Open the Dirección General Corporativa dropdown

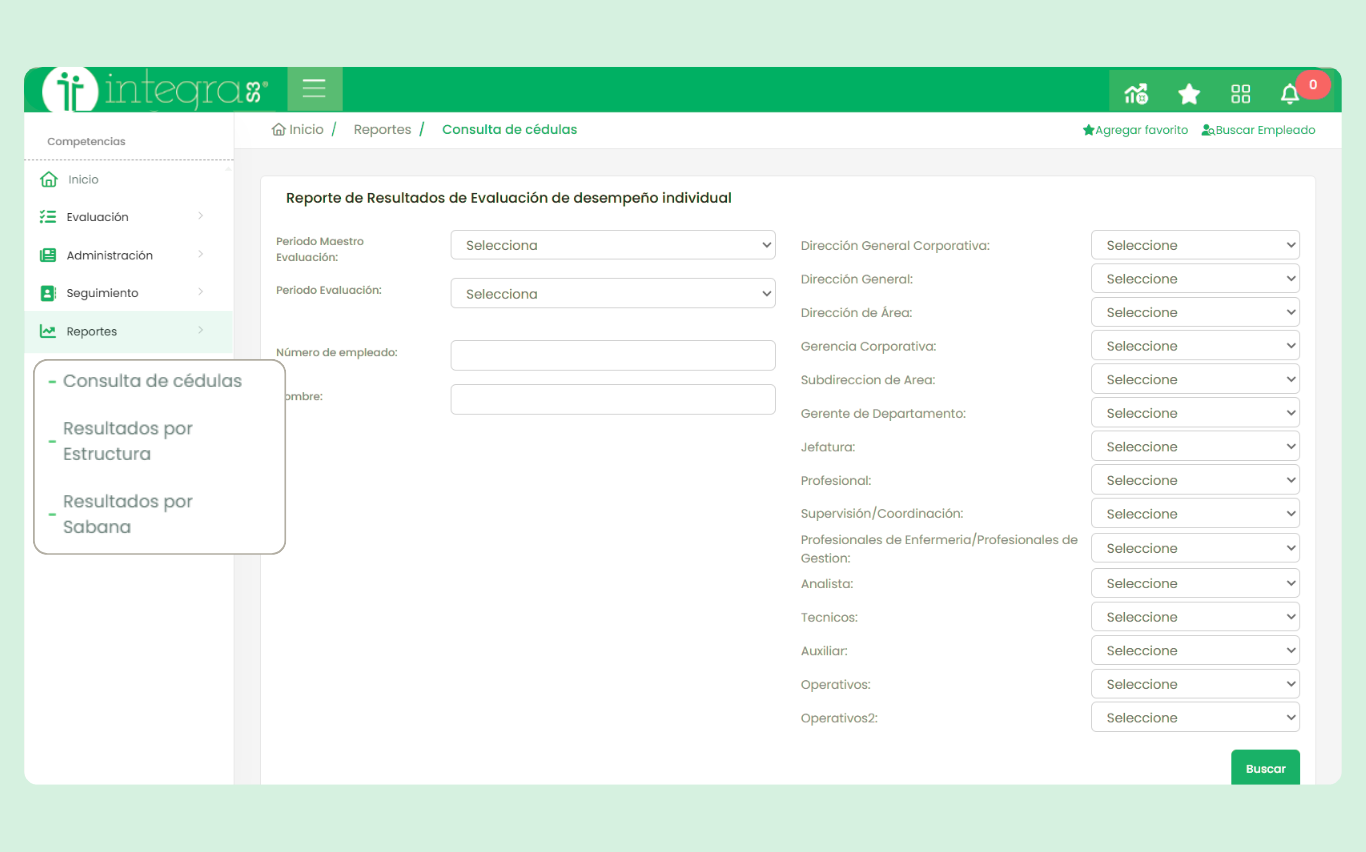click(x=1195, y=245)
